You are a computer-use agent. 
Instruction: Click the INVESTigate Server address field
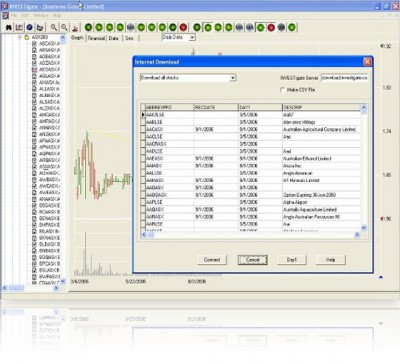point(345,78)
